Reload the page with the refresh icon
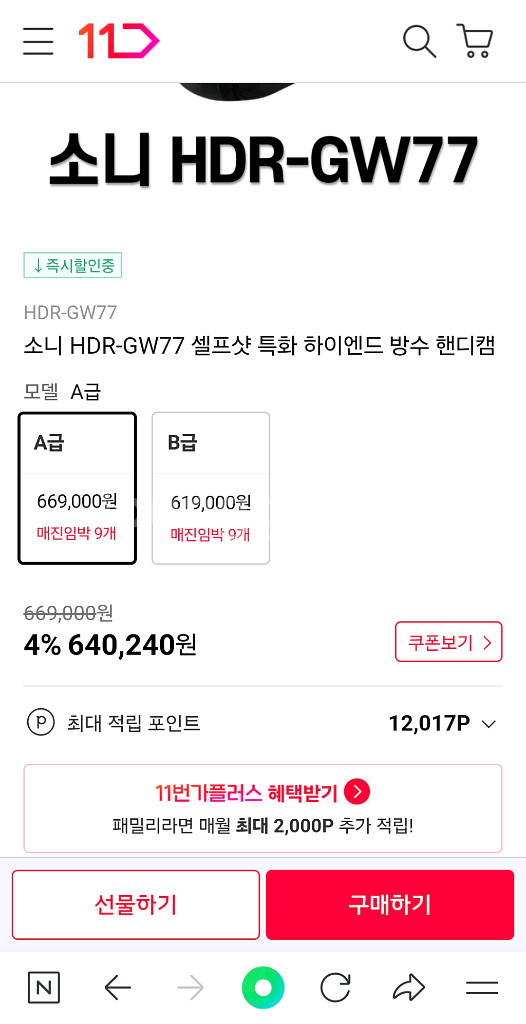This screenshot has width=526, height=1024. 335,987
